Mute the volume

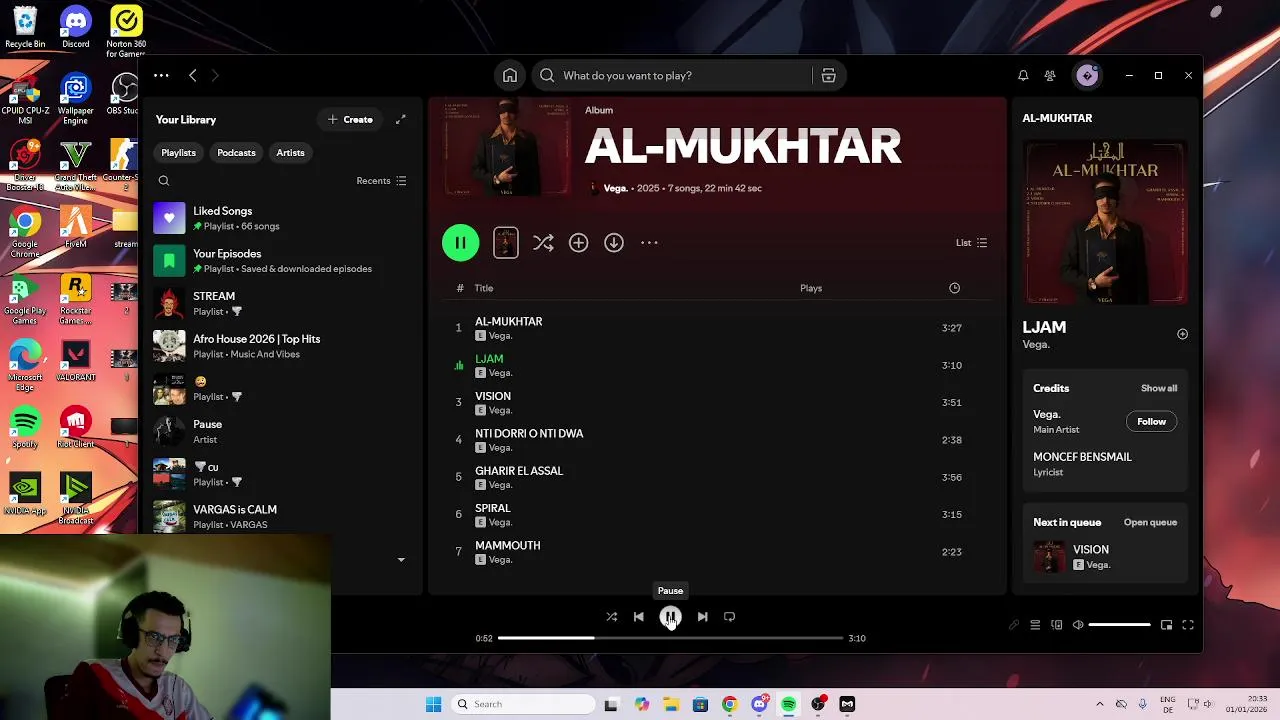[1078, 625]
